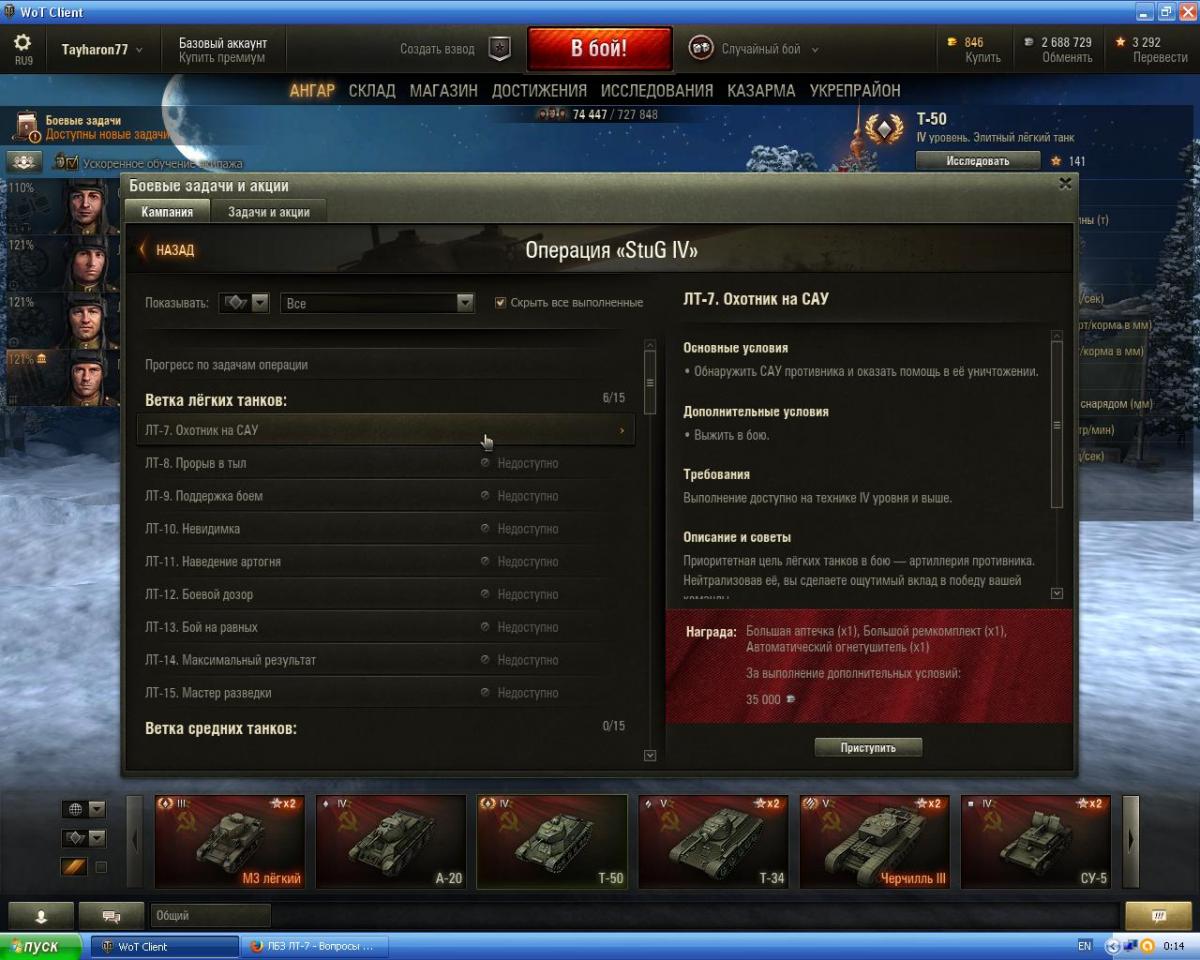Switch to the Кампания tab
This screenshot has width=1200, height=960.
coord(167,211)
